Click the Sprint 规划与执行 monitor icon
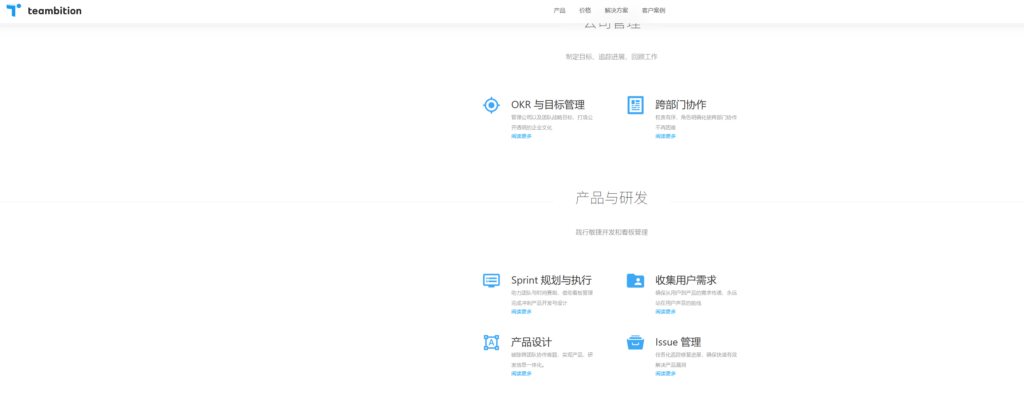 pos(491,281)
